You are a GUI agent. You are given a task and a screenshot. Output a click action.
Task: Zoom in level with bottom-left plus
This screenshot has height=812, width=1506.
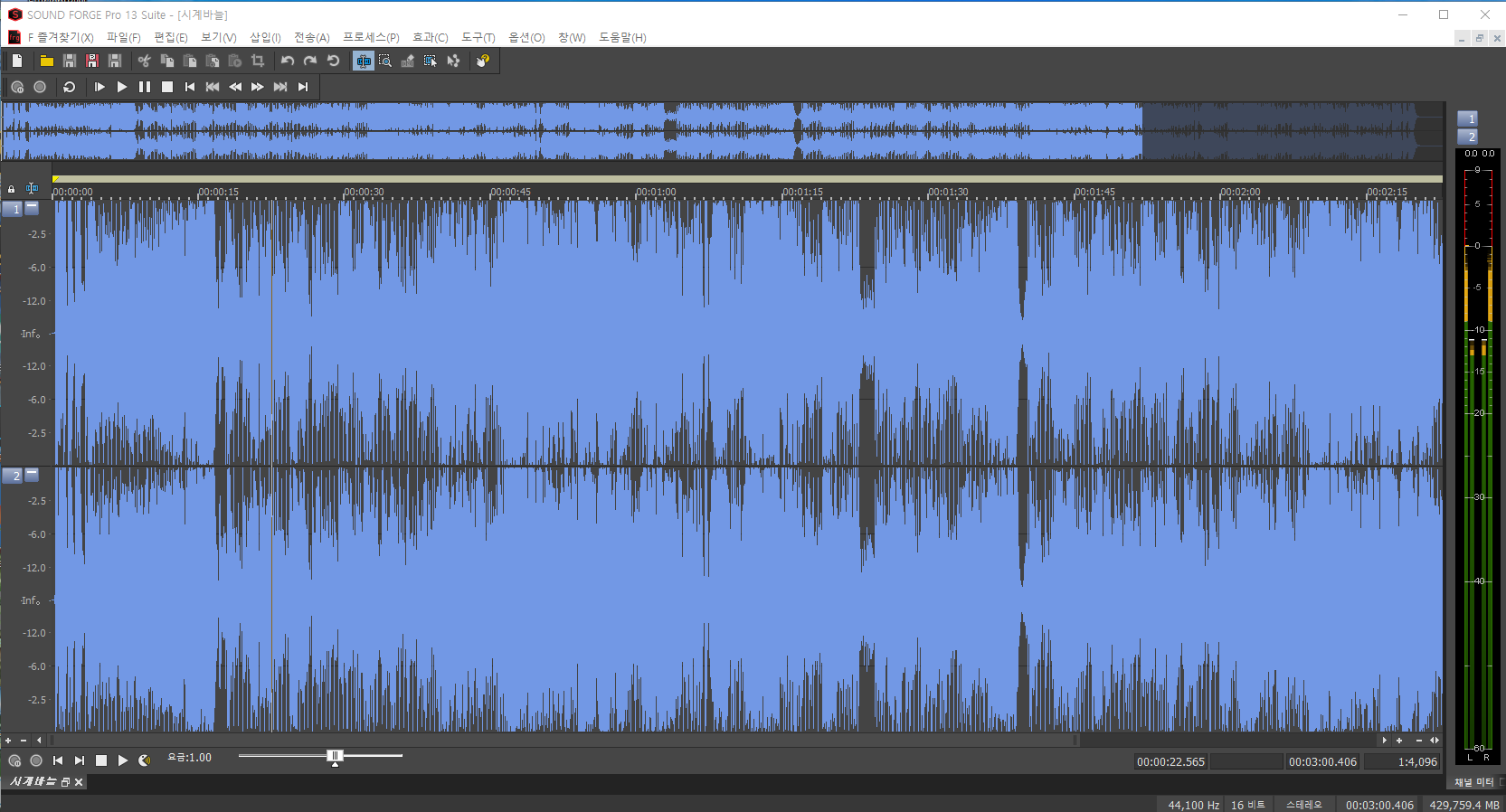pyautogui.click(x=8, y=741)
